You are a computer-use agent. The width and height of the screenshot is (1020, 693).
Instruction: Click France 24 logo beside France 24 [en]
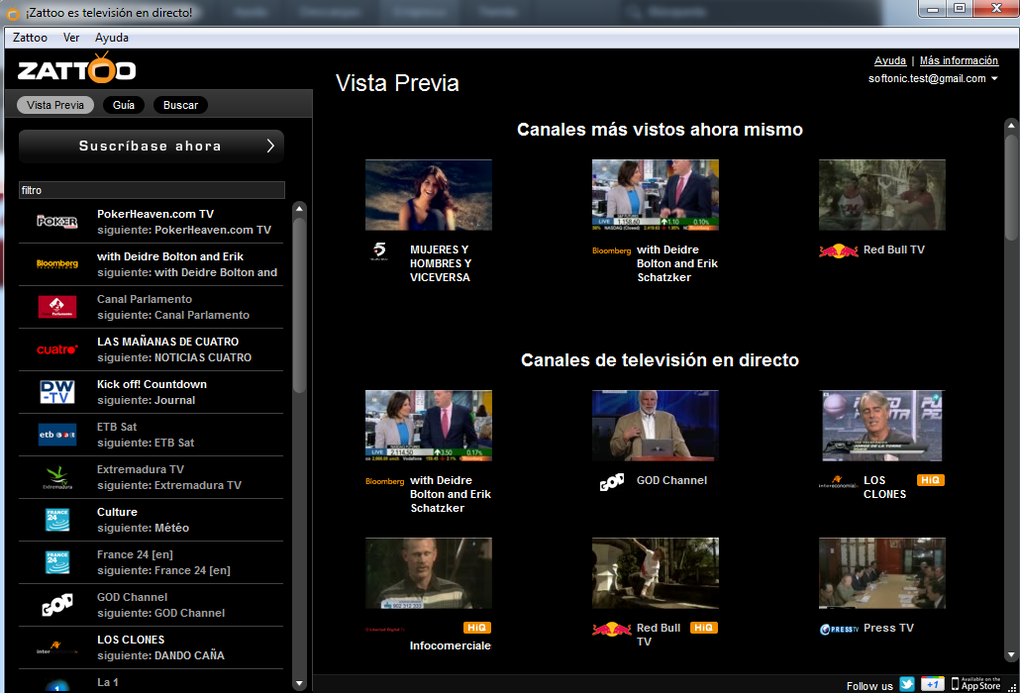click(57, 562)
